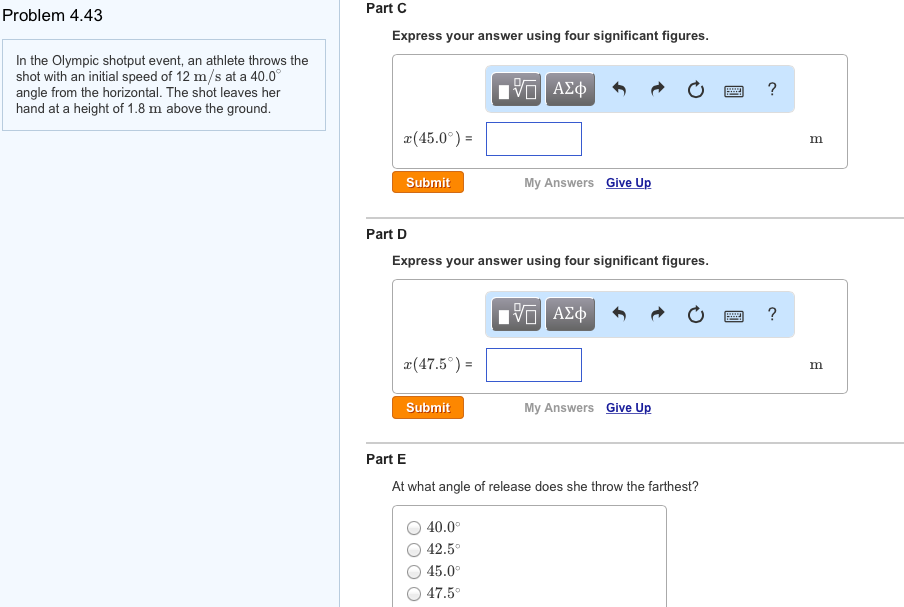This screenshot has width=904, height=607.
Task: Pick the 45.0° answer option
Action: tap(414, 572)
